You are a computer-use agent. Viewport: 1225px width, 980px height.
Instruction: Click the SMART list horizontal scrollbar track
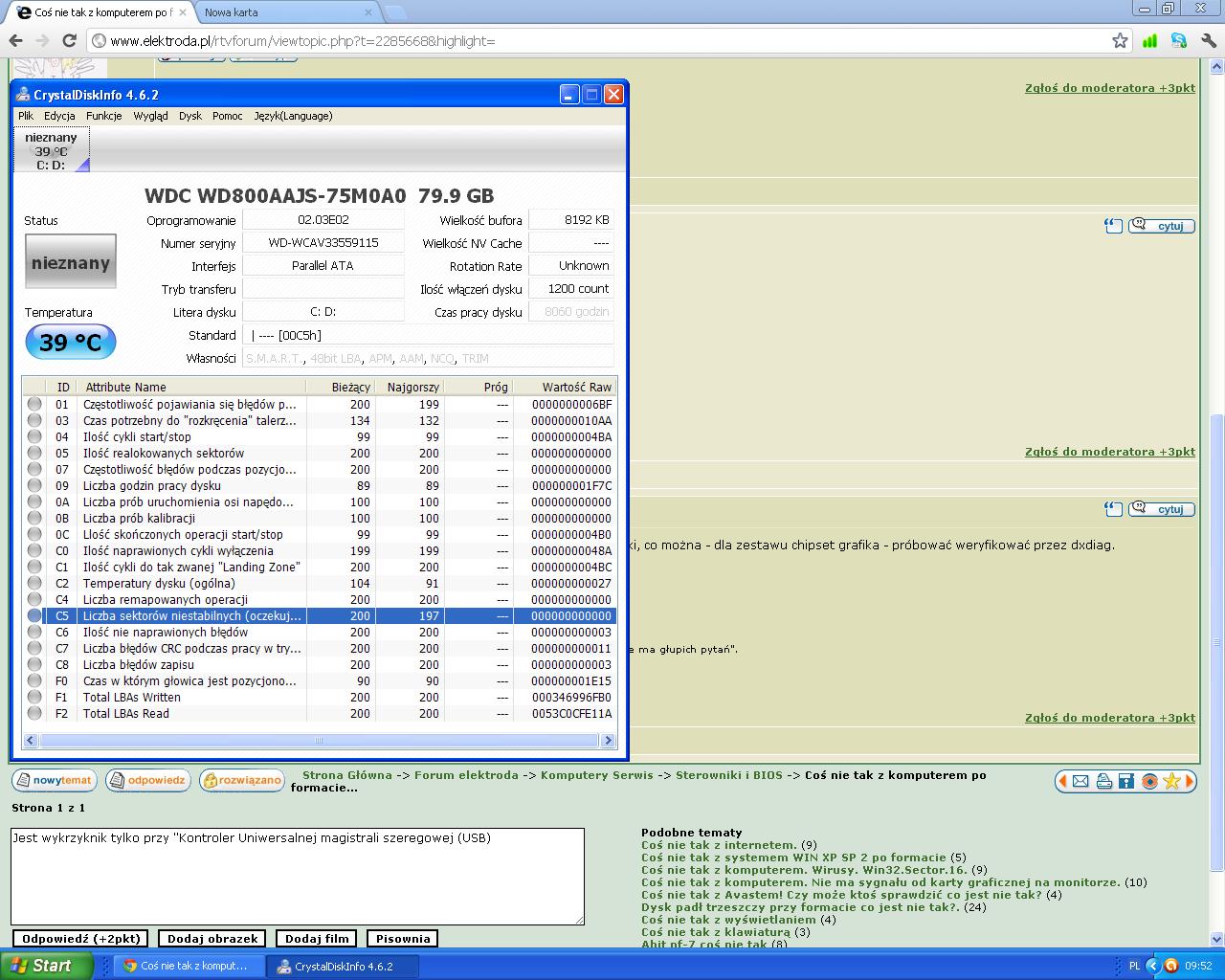[x=320, y=741]
